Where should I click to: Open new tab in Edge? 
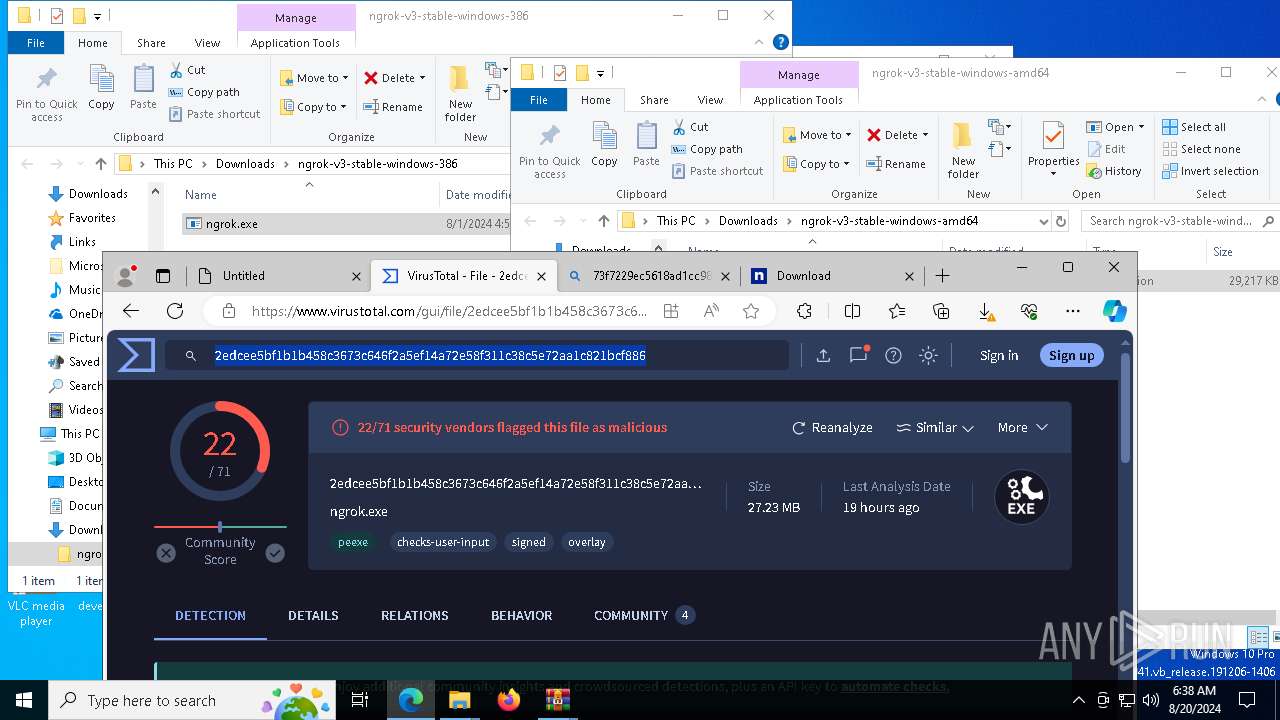pos(942,276)
